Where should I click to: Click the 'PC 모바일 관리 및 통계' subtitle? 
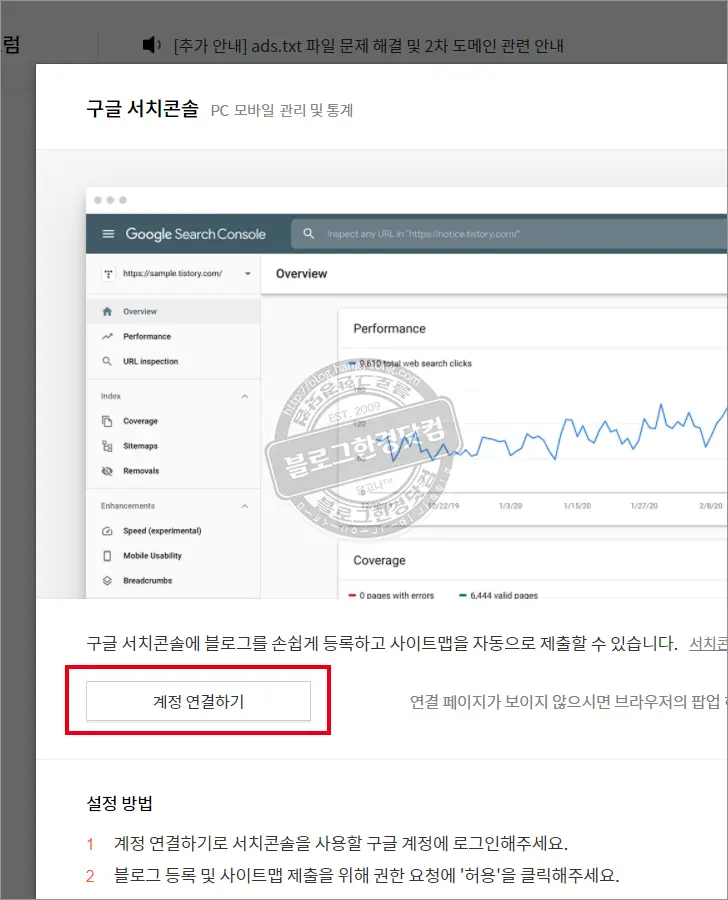(x=282, y=110)
